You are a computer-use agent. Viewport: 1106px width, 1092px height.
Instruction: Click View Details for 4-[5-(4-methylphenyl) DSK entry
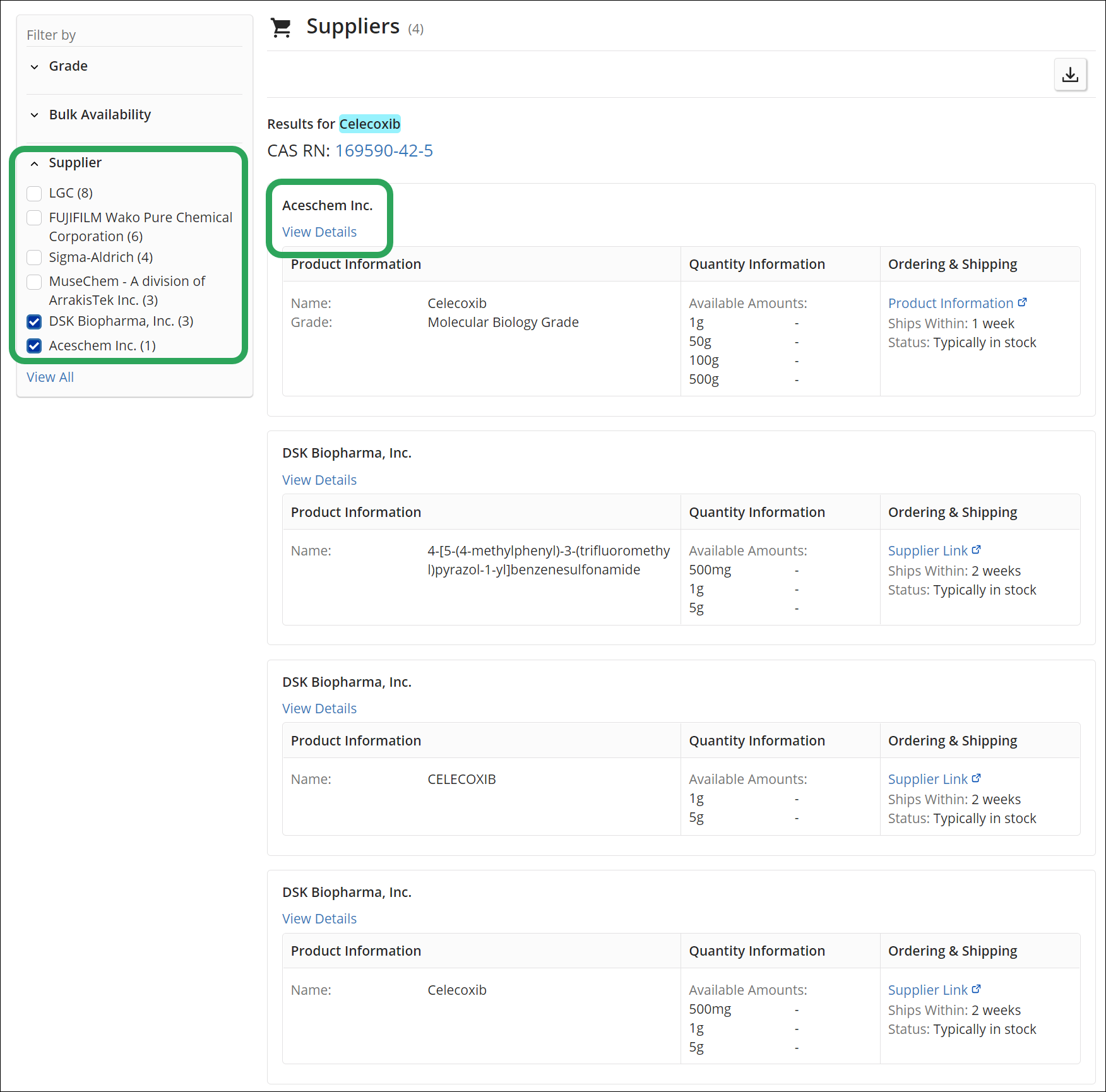[x=319, y=480]
